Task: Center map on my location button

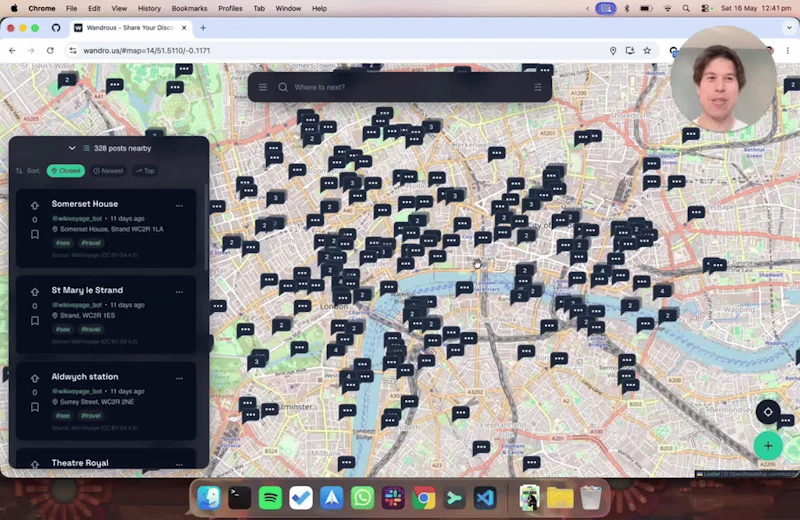Action: [x=768, y=412]
